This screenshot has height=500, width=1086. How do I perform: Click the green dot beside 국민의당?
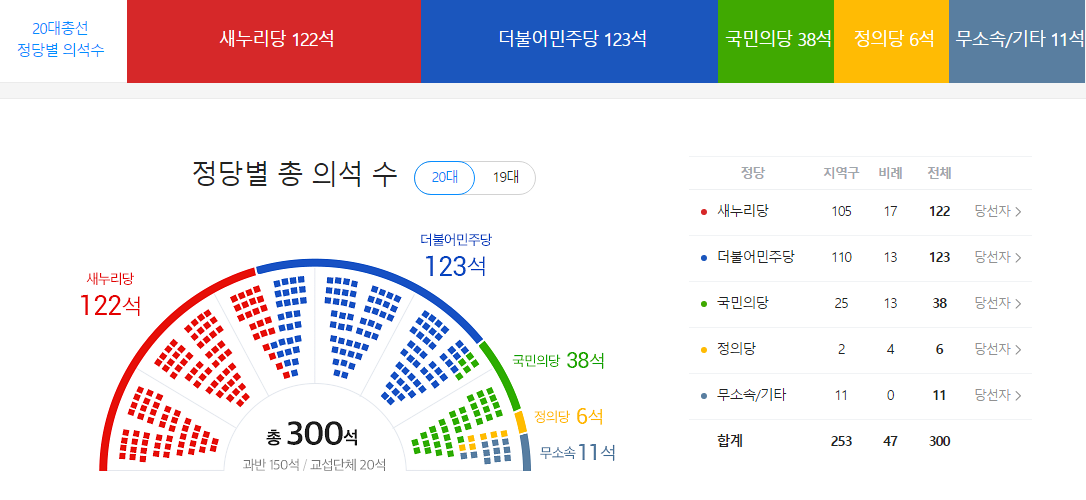pos(704,303)
